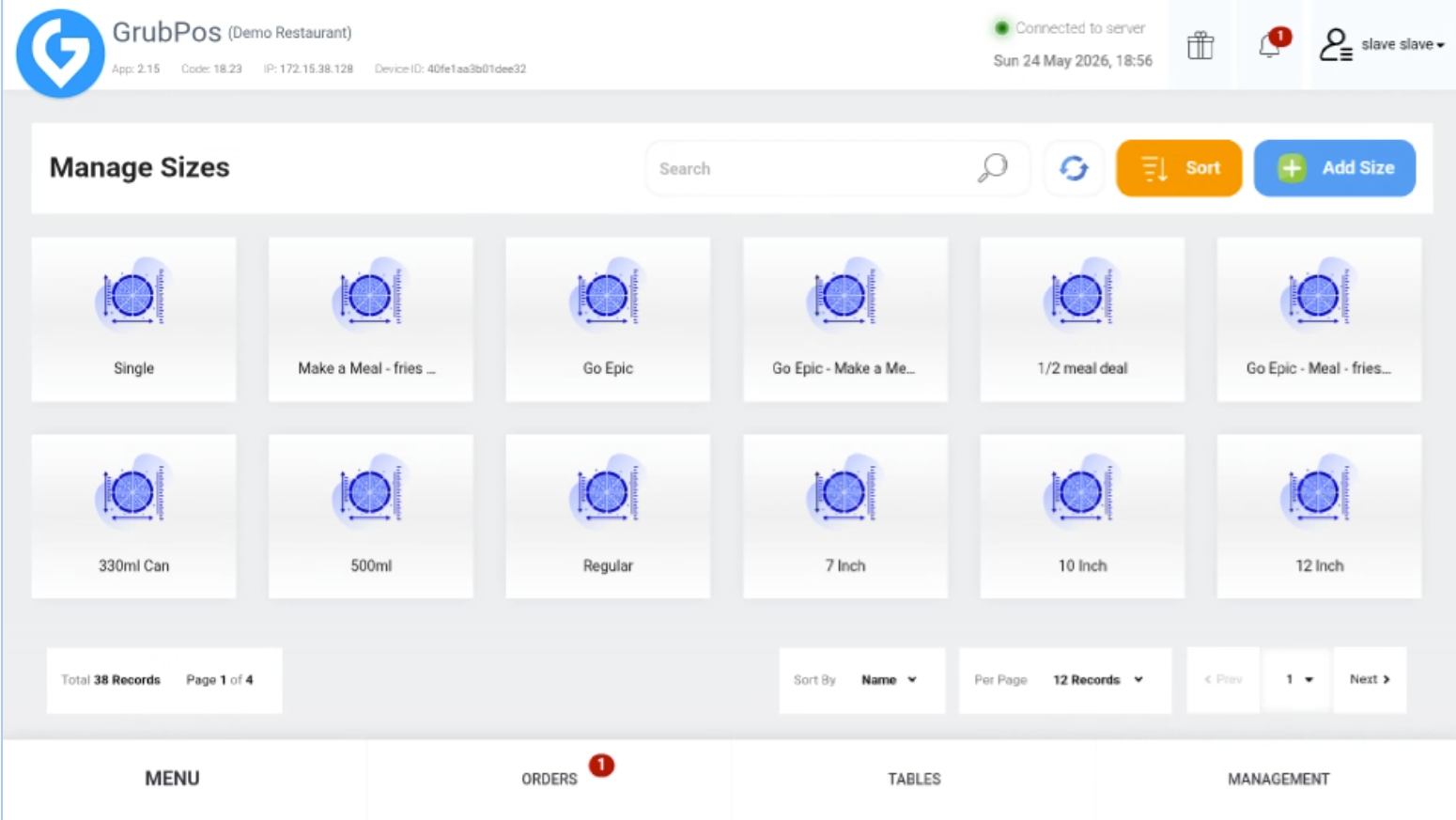The height and width of the screenshot is (820, 1456).
Task: Click the size icon above 10 Inch
Action: 1081,492
